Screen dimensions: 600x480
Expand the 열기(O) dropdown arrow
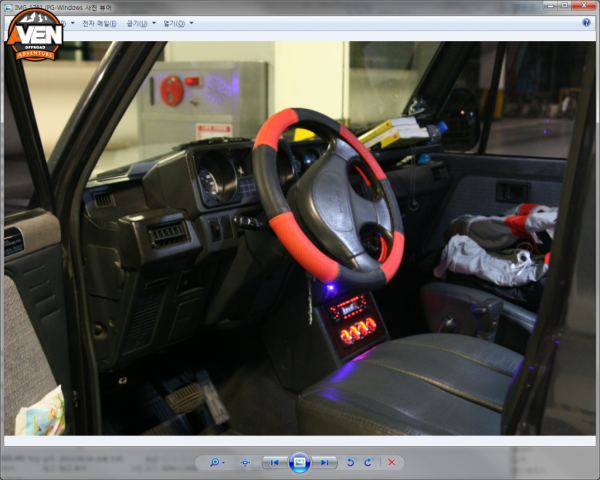tap(191, 23)
